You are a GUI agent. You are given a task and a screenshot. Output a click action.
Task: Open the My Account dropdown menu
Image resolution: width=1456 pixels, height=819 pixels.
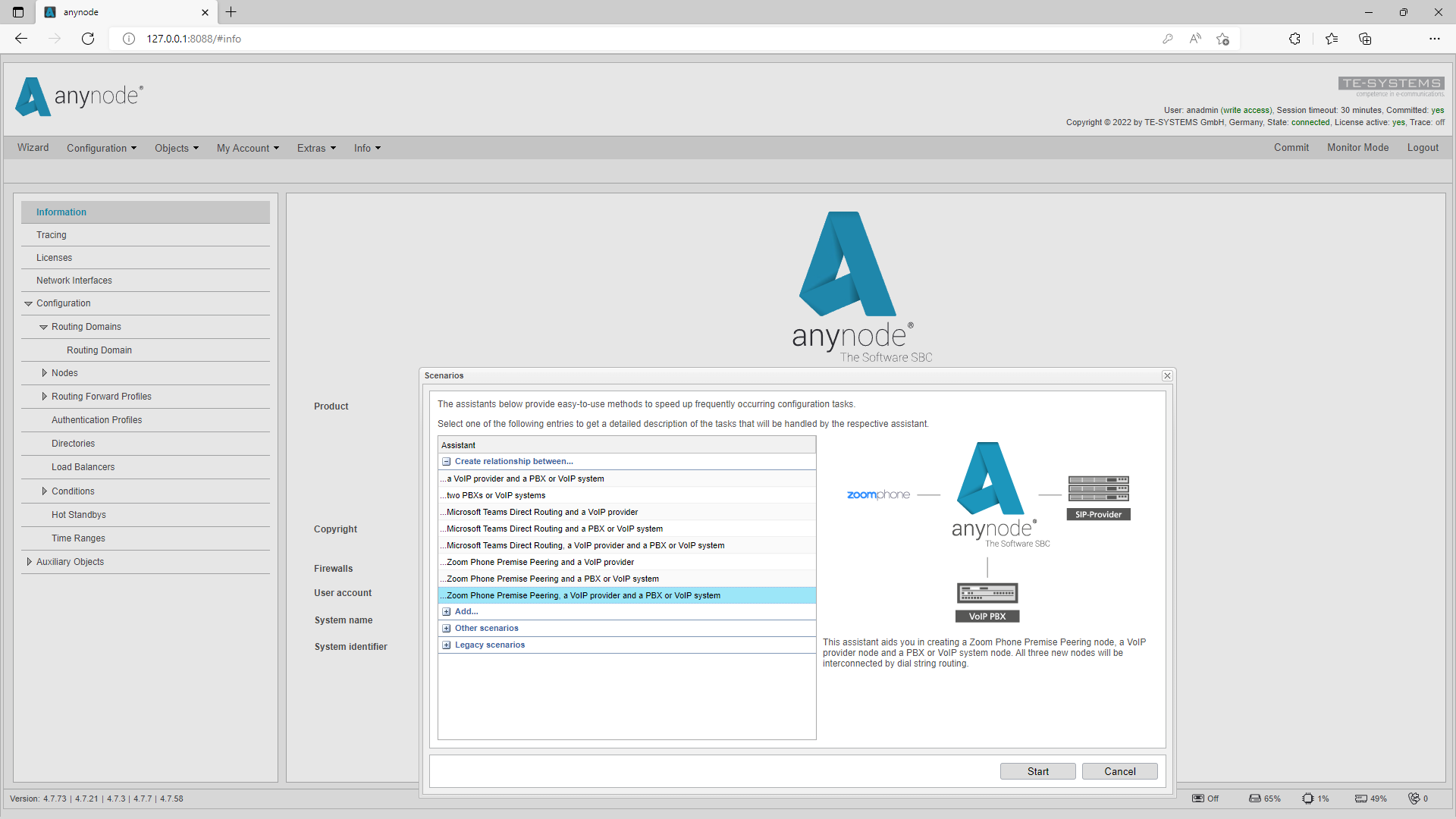(x=248, y=148)
